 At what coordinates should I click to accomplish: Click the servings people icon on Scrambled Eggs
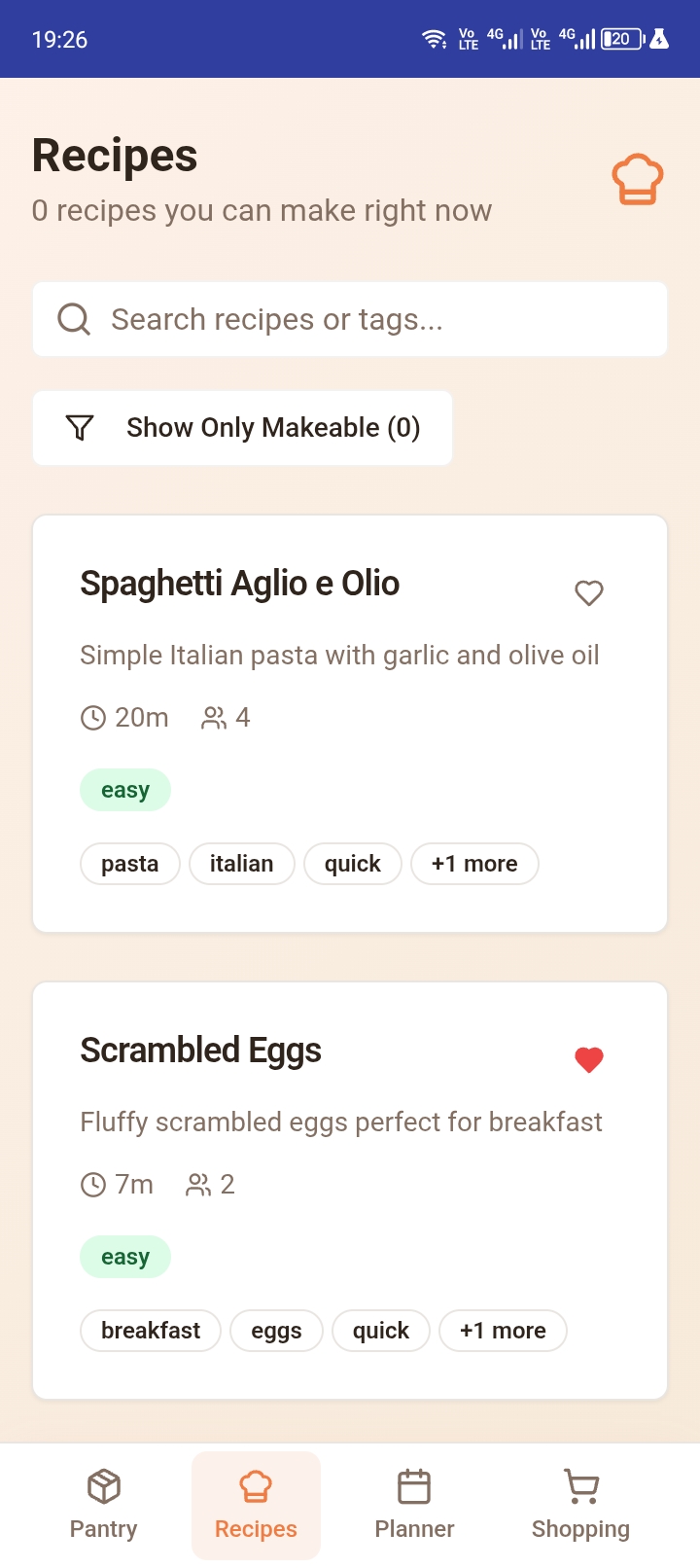198,1185
